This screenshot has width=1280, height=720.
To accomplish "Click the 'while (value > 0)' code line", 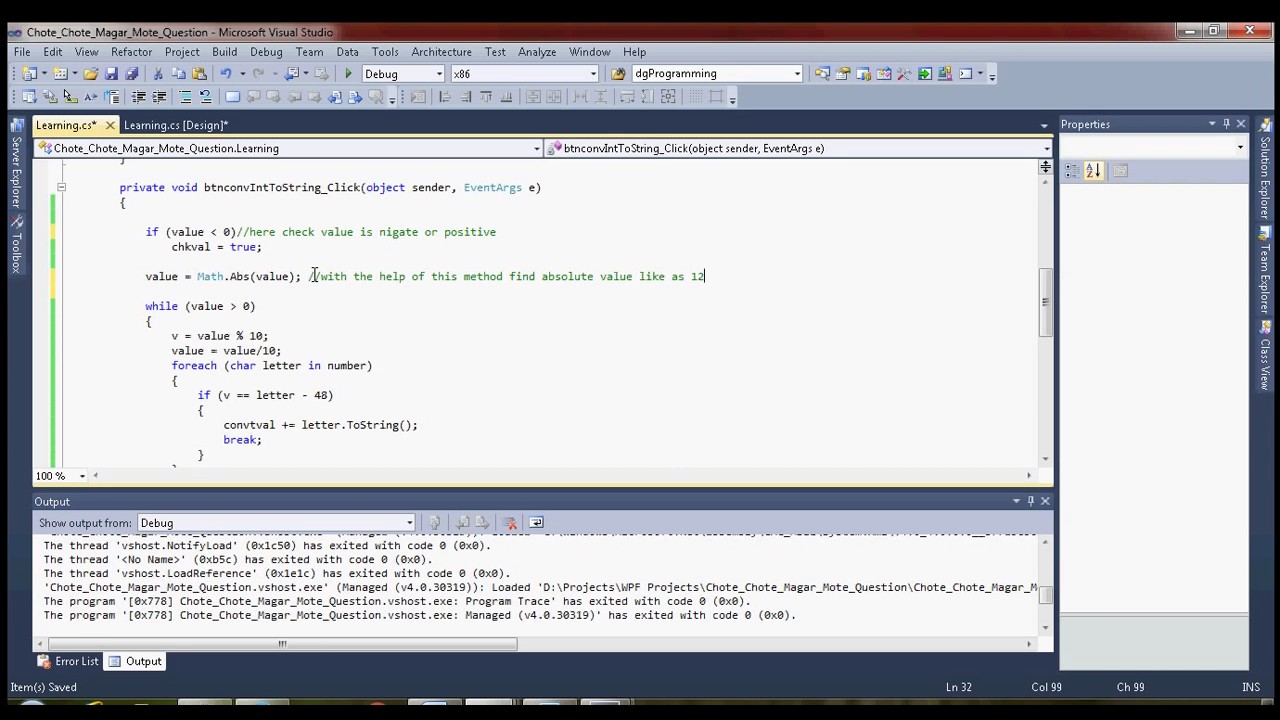I will click(x=200, y=306).
